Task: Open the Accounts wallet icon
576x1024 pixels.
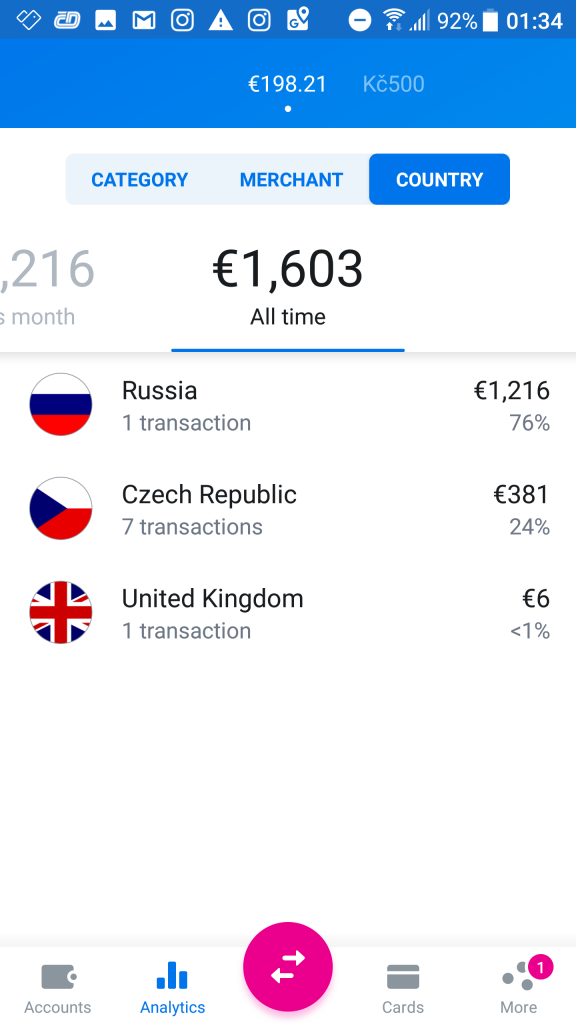Action: (59, 977)
